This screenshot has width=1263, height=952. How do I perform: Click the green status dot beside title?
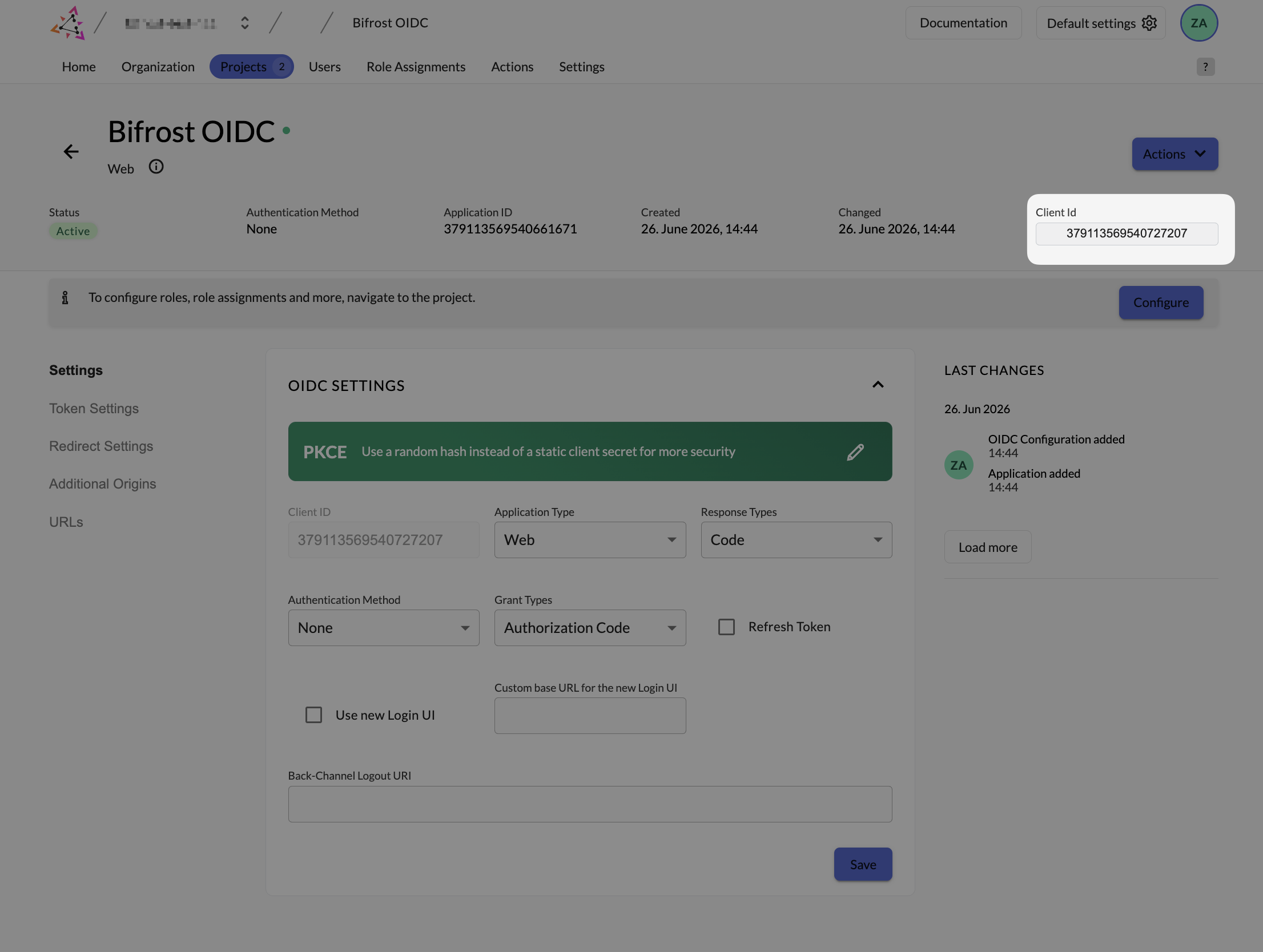(x=286, y=131)
